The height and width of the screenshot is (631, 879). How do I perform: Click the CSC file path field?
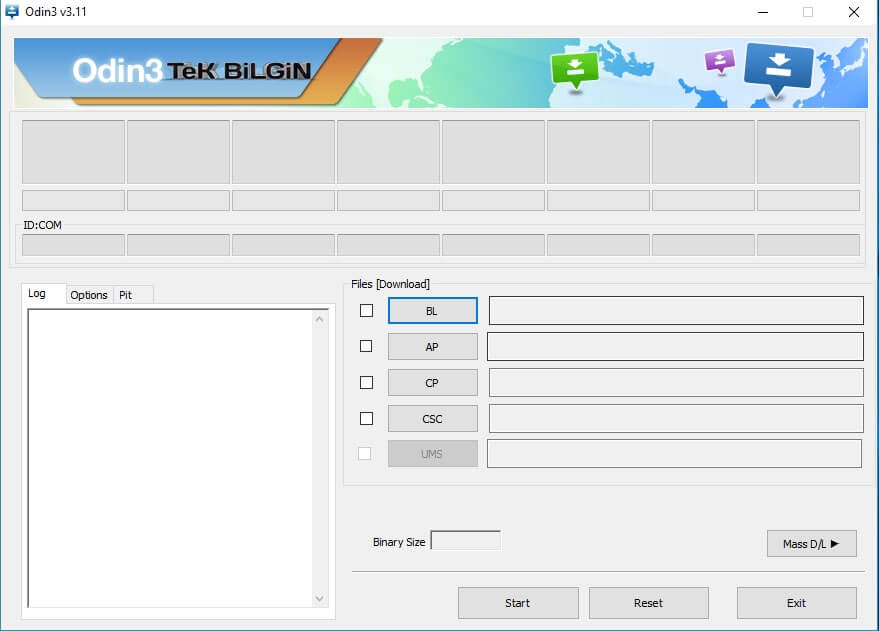tap(676, 418)
